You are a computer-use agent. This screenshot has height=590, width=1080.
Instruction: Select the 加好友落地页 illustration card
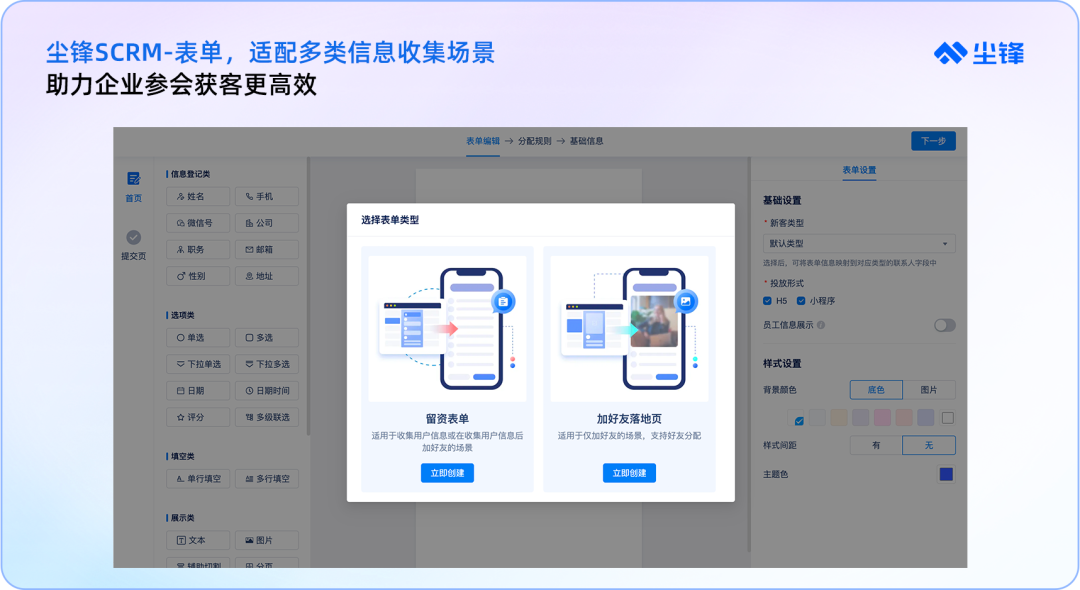[x=629, y=328]
